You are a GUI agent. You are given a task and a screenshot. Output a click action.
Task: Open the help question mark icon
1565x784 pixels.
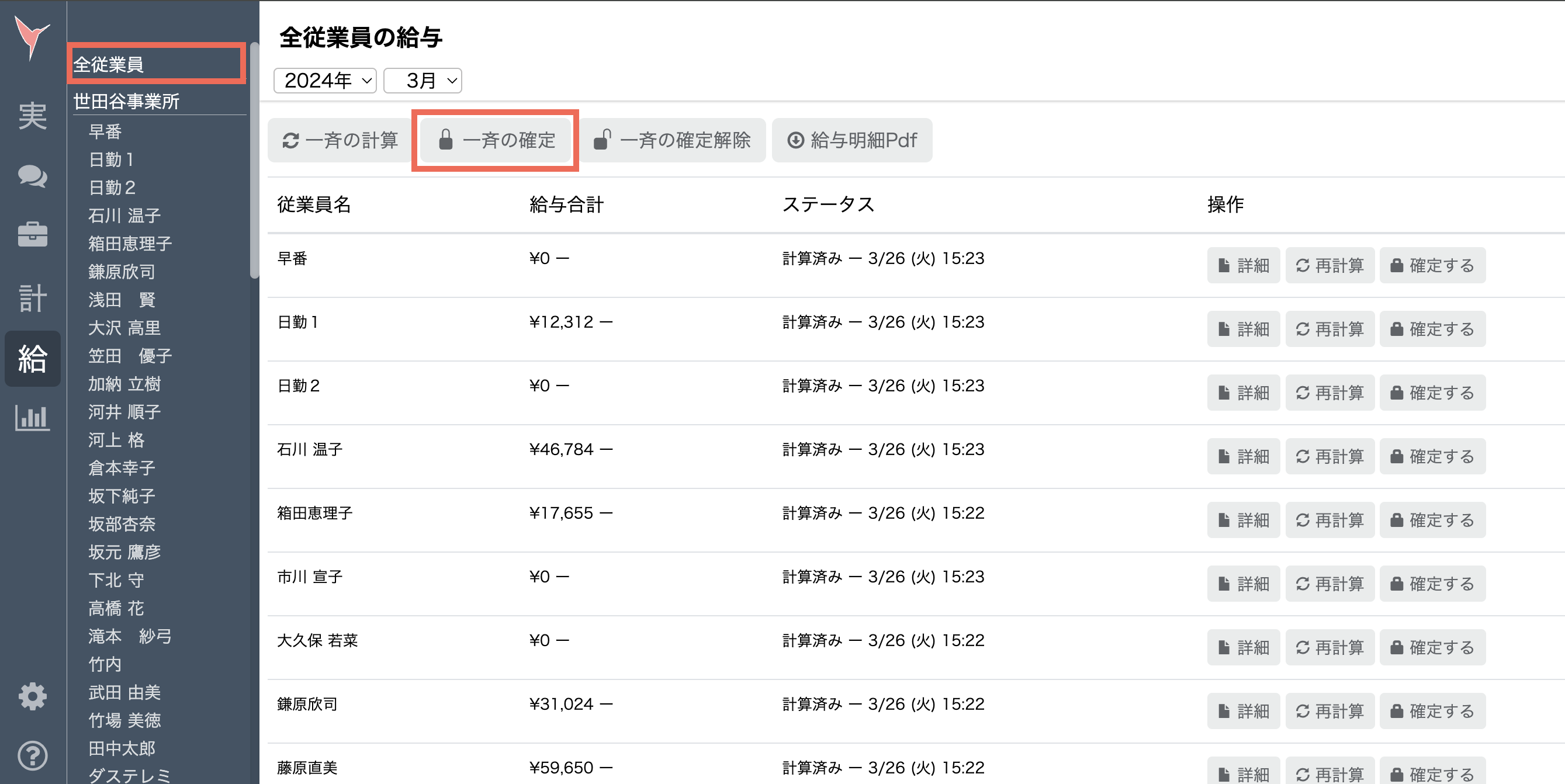click(32, 755)
